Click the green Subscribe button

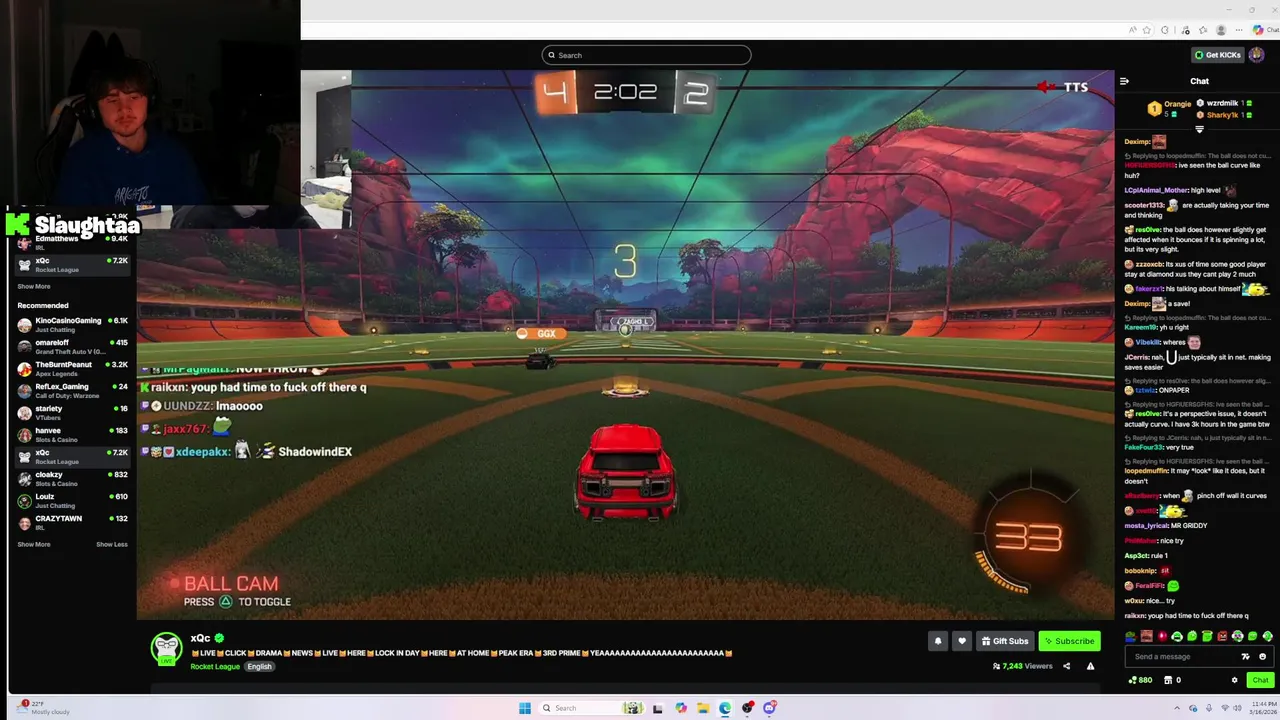pos(1069,641)
